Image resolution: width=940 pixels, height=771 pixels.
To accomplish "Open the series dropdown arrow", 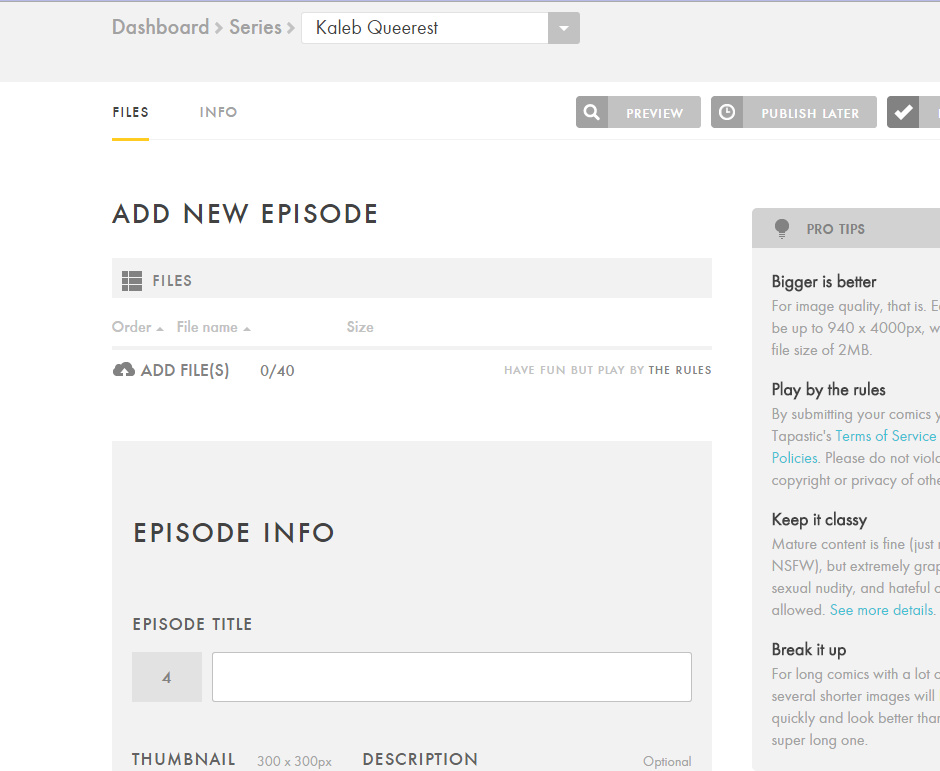I will tap(564, 28).
